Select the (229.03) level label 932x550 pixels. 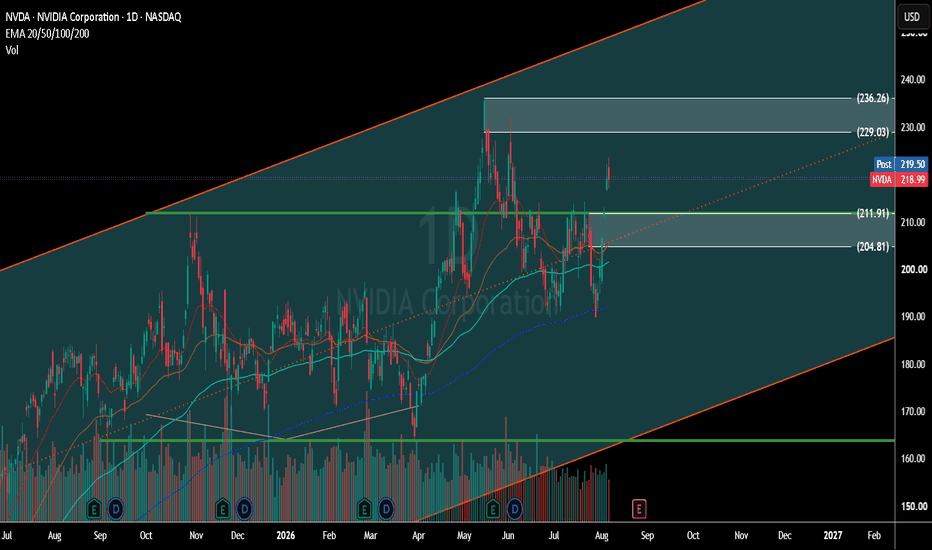click(x=873, y=132)
